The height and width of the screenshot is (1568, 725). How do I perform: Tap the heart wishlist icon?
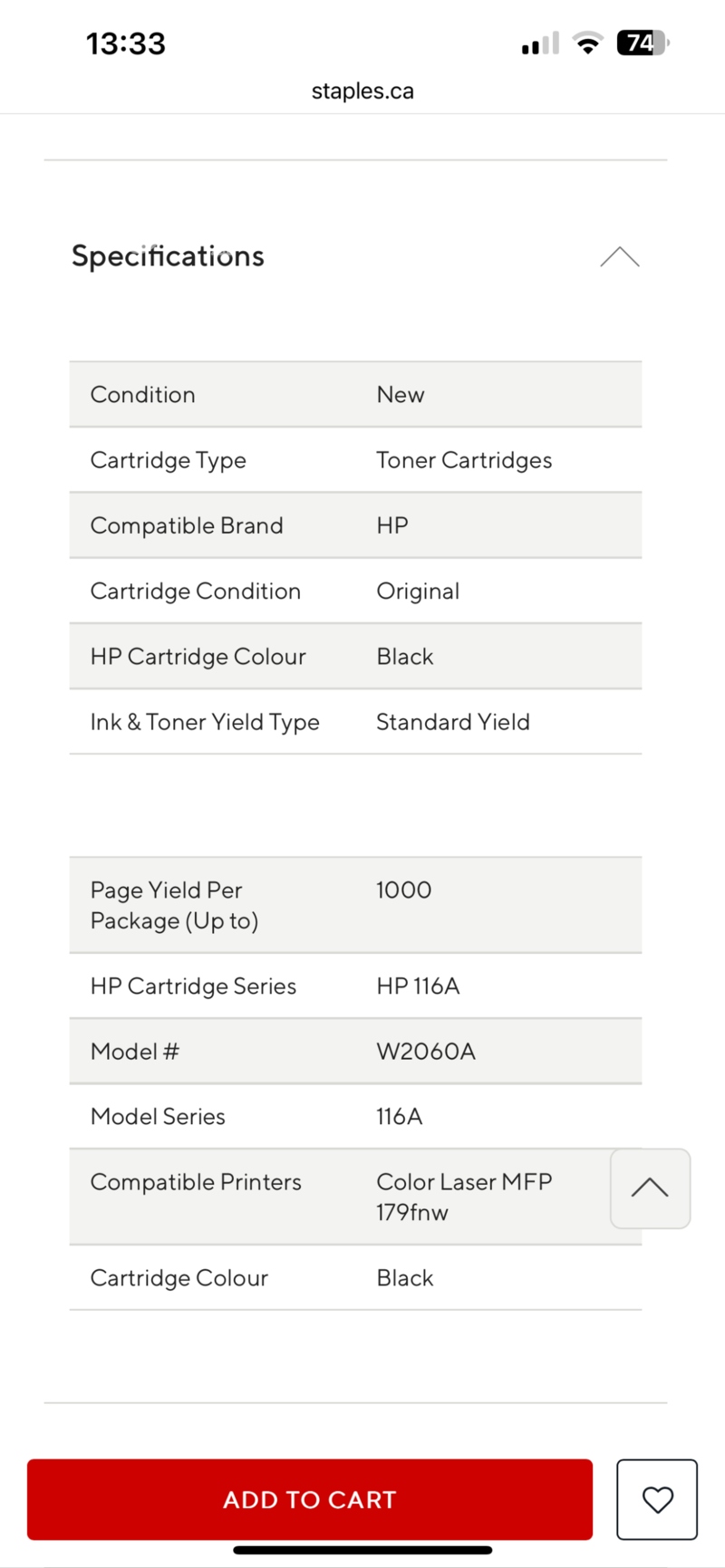coord(657,1499)
